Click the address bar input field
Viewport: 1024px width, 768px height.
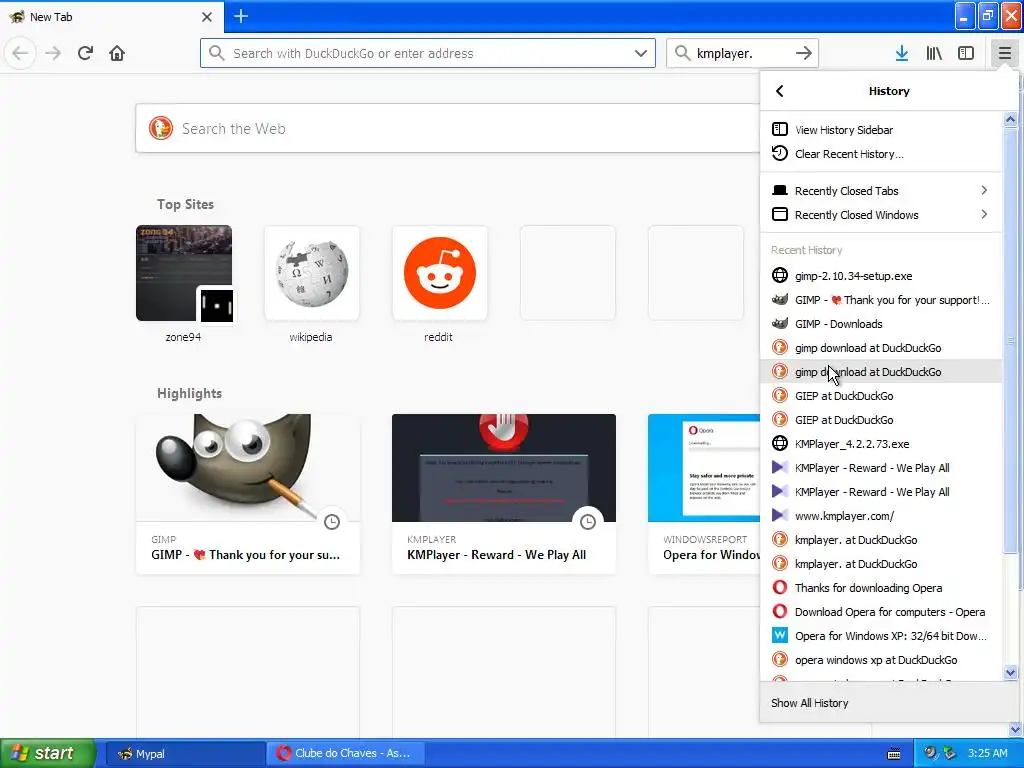[428, 53]
